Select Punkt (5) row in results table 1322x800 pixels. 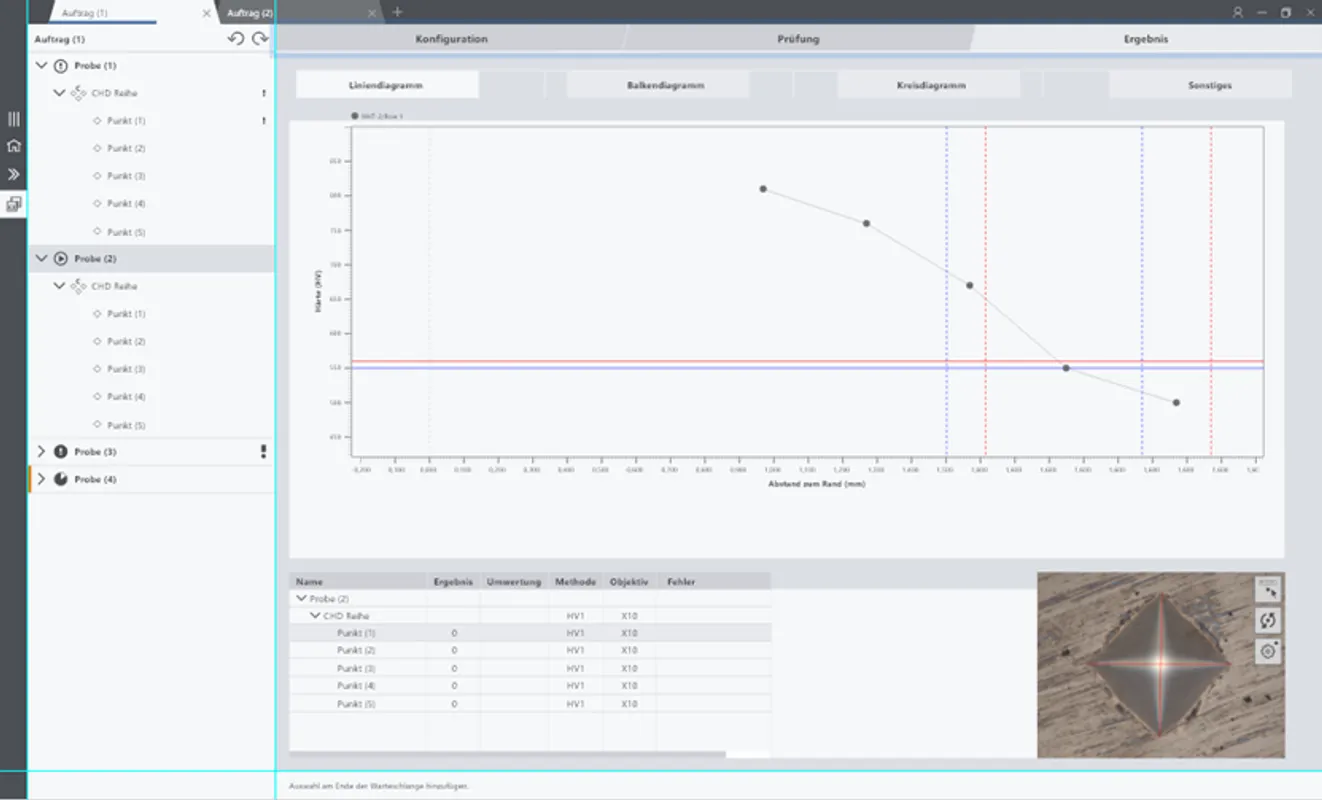point(530,704)
